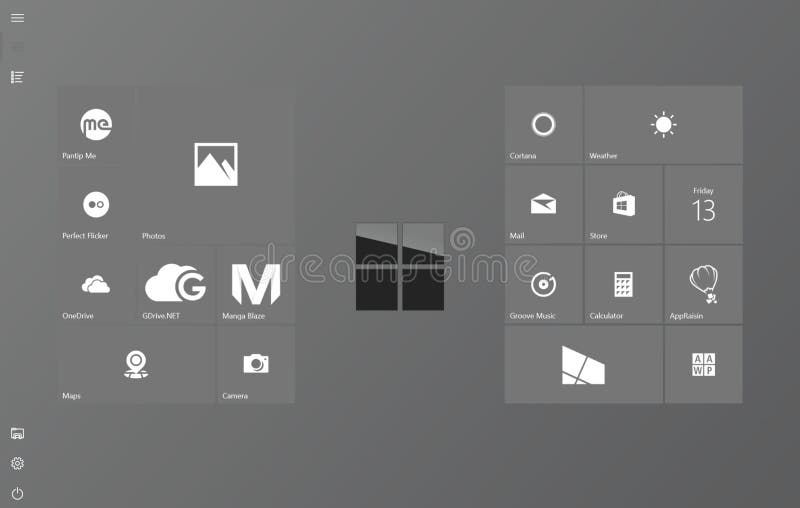This screenshot has width=800, height=508.
Task: Open the Groove Music tile
Action: tap(543, 285)
